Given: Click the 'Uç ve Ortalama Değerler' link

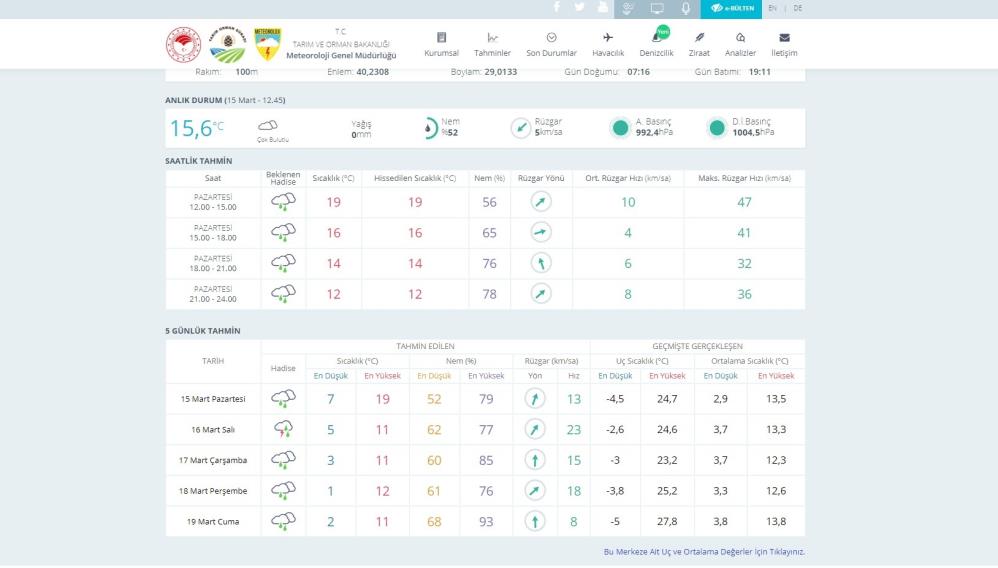Looking at the screenshot, I should pos(703,551).
